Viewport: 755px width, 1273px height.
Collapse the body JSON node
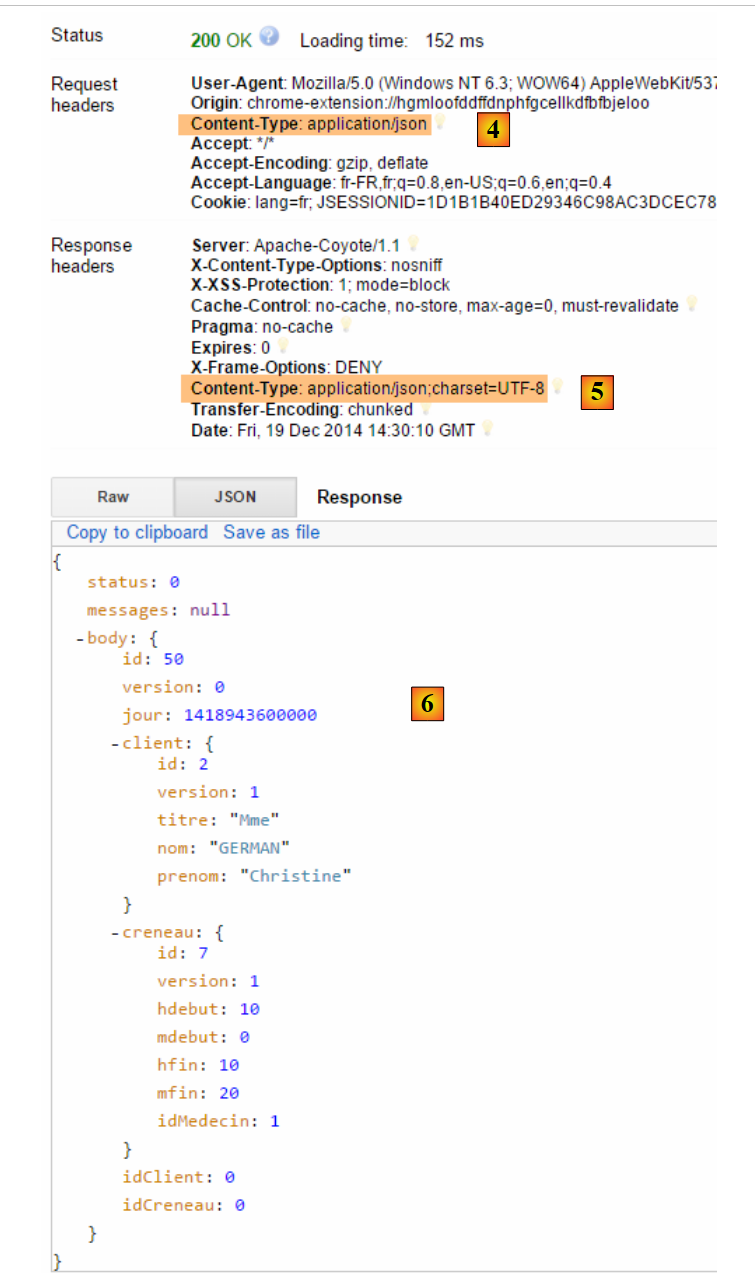(79, 638)
